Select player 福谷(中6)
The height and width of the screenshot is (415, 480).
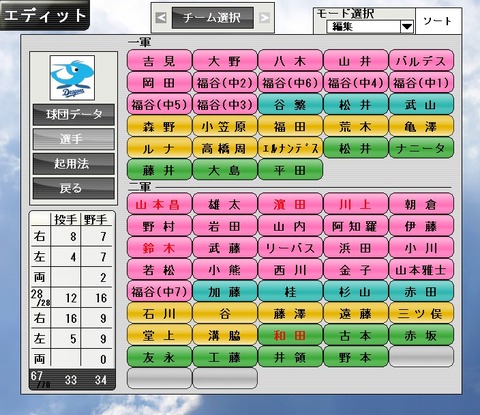[290, 82]
